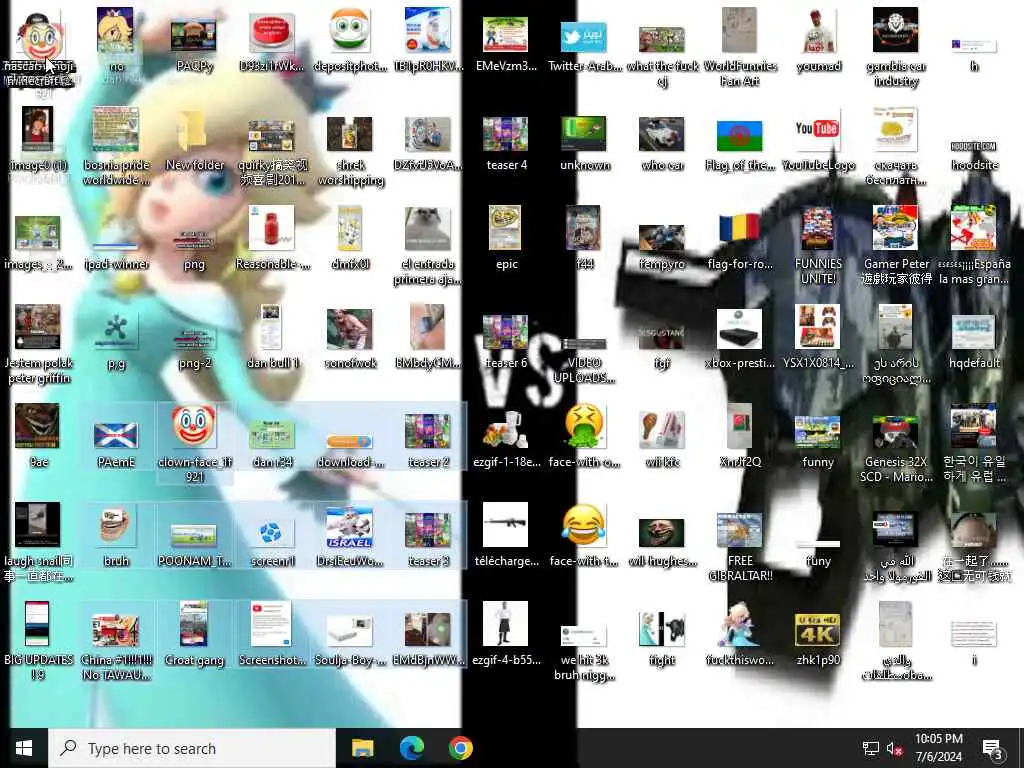The image size is (1024, 768).
Task: Click the taskbar search box
Action: pyautogui.click(x=192, y=748)
